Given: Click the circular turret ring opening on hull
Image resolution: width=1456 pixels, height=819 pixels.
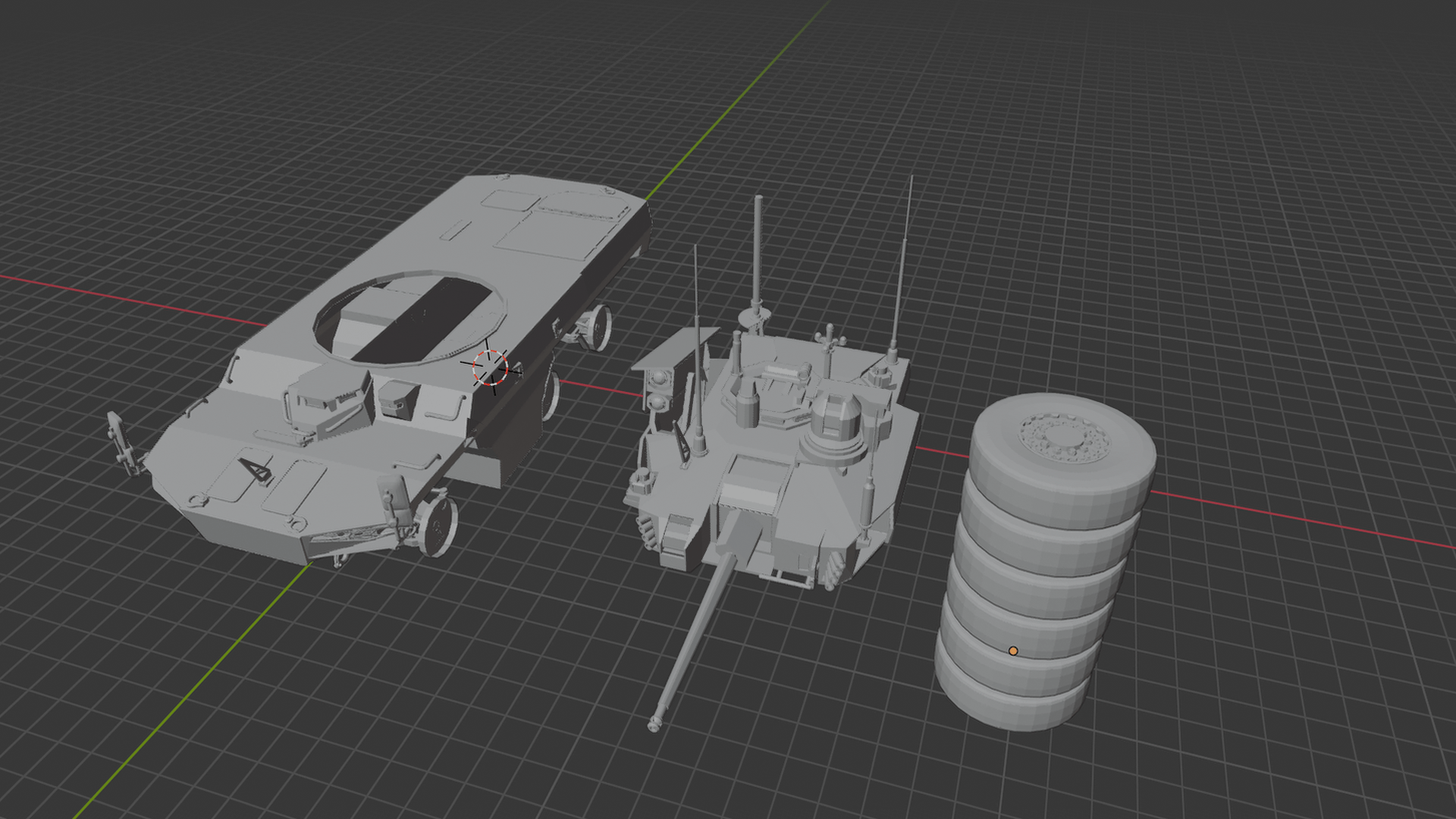Looking at the screenshot, I should [410, 319].
